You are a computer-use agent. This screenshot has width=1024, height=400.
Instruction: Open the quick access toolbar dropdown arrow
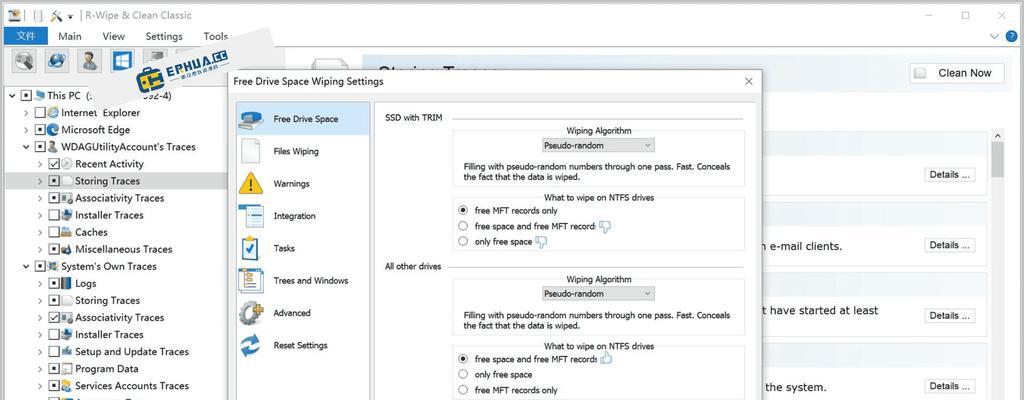71,16
